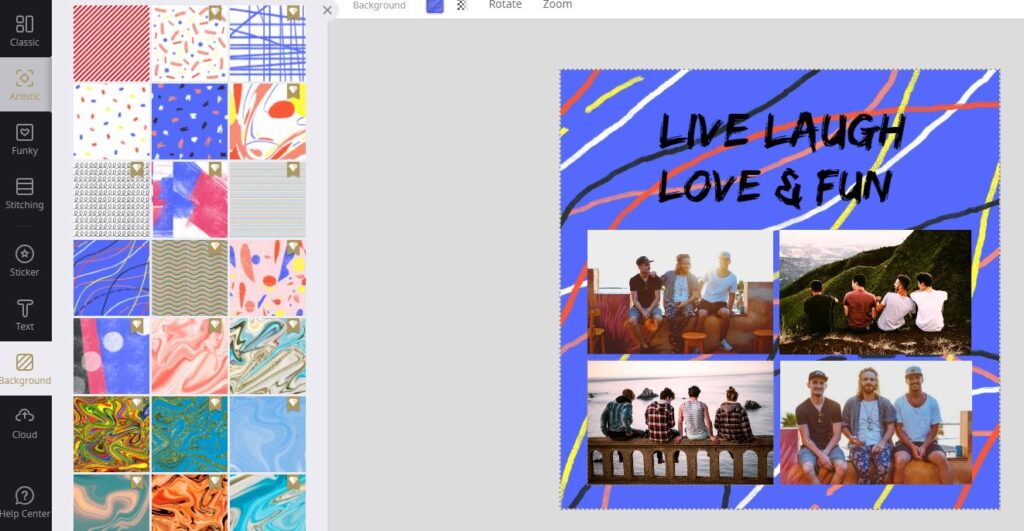
Task: Open the Classic collage layouts
Action: [x=25, y=30]
